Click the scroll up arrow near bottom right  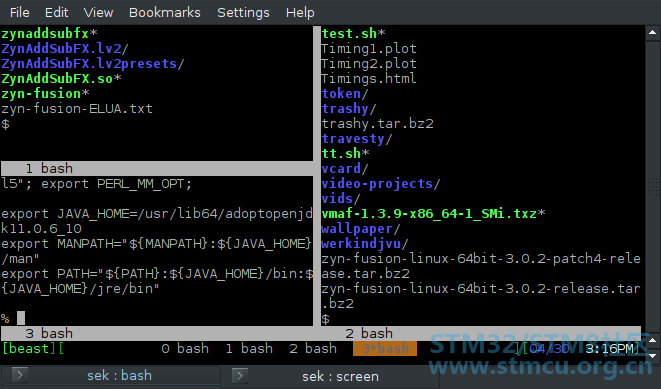click(x=652, y=340)
